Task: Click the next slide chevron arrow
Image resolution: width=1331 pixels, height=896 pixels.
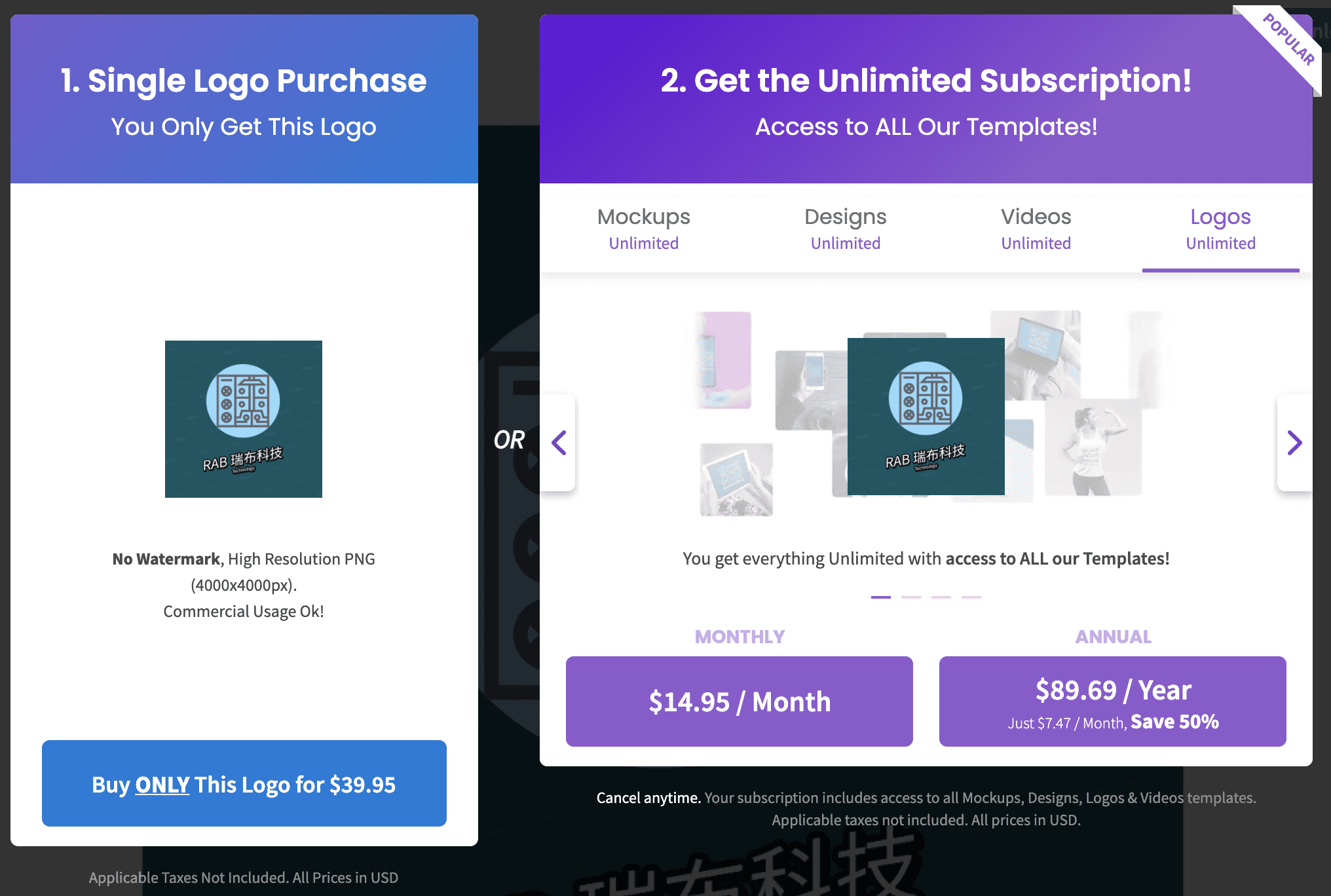Action: pyautogui.click(x=1294, y=443)
